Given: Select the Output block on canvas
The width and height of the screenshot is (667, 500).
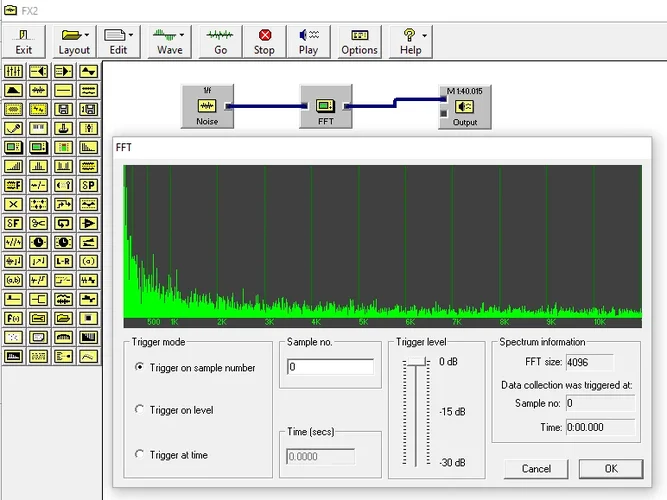Looking at the screenshot, I should coord(464,106).
